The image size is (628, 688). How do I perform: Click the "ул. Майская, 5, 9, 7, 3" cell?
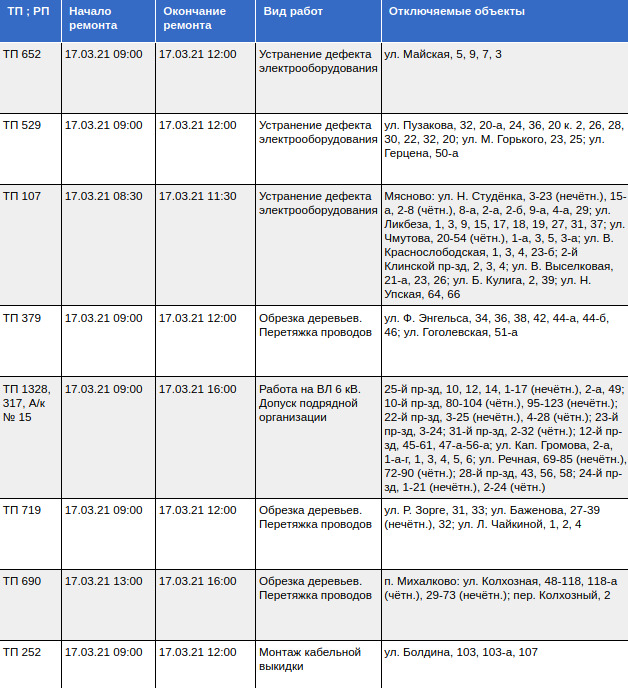tap(443, 54)
